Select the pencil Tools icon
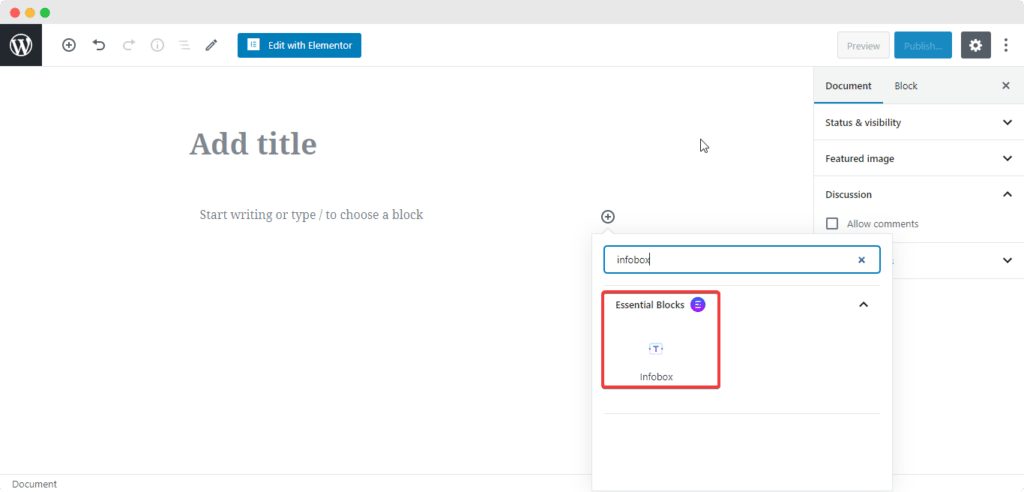The width and height of the screenshot is (1024, 492). pos(211,45)
